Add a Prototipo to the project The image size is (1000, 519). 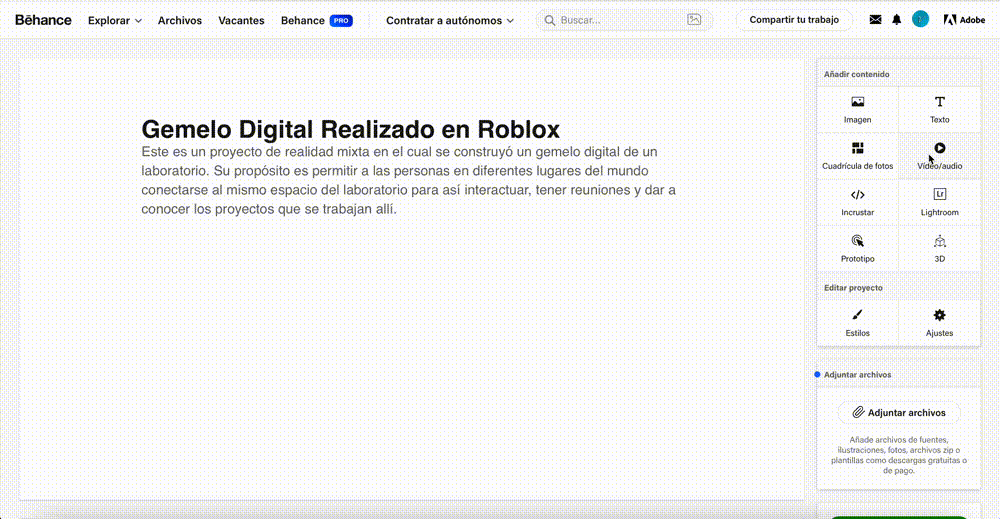coord(857,249)
